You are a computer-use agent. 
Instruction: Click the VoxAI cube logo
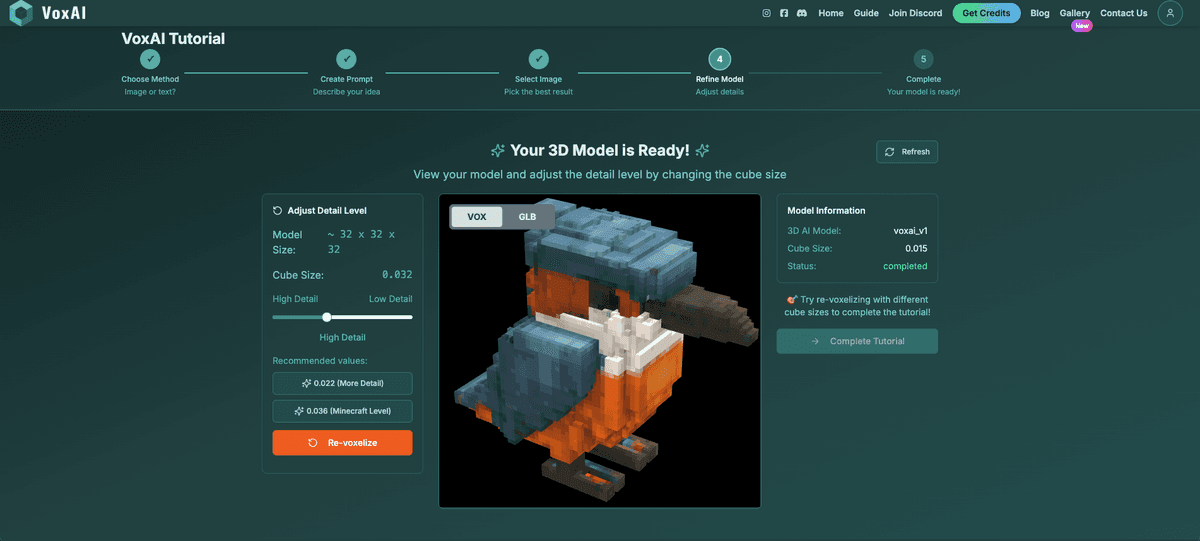21,14
